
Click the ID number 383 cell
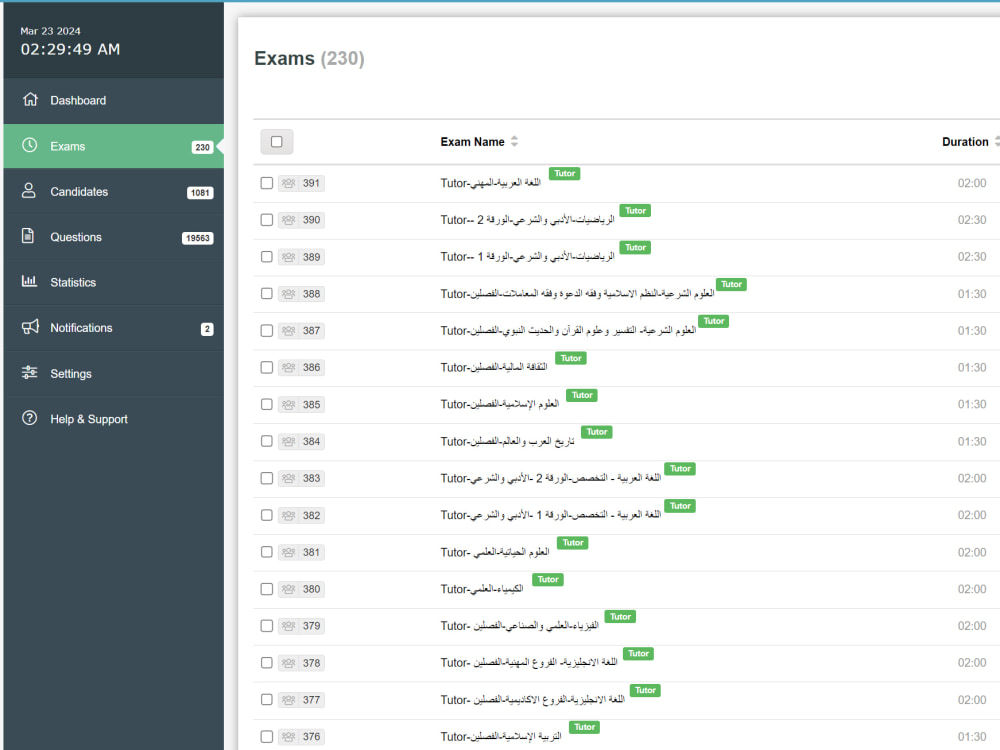coord(311,478)
